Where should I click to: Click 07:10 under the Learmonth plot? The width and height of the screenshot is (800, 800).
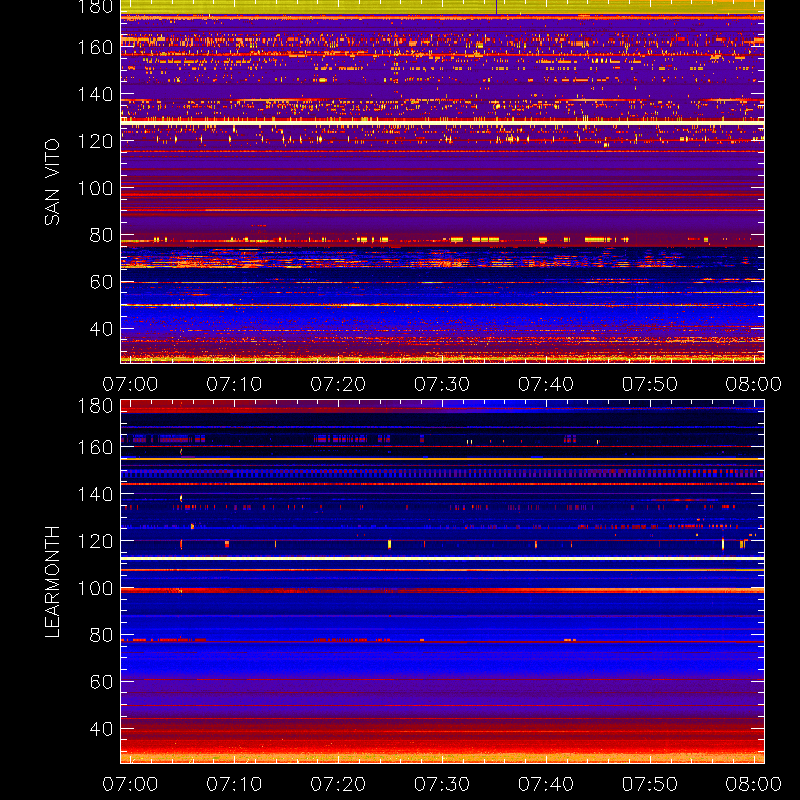pyautogui.click(x=234, y=784)
